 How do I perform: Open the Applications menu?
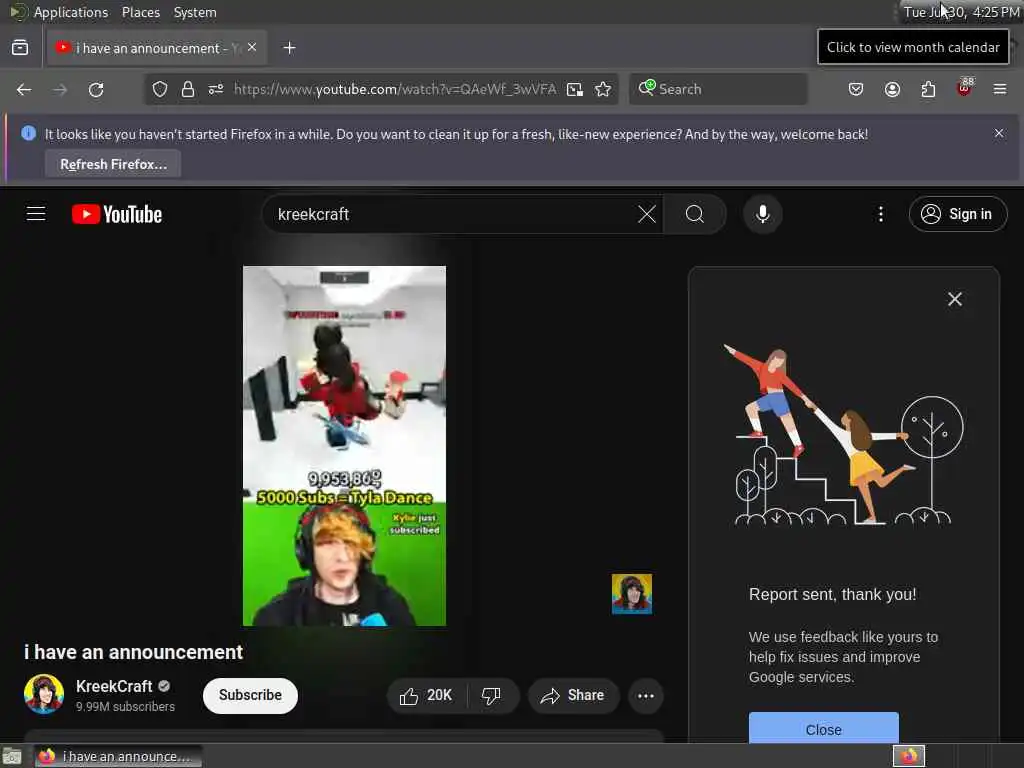[x=71, y=12]
